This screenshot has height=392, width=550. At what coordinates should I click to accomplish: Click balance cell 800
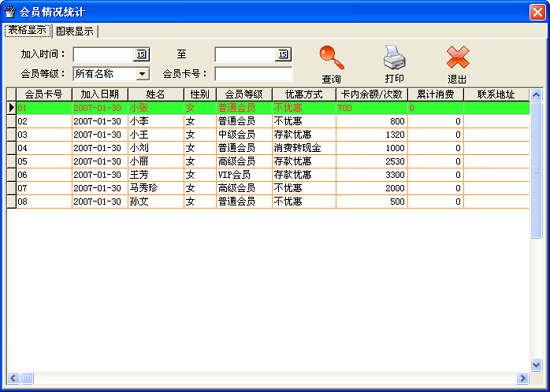pos(371,121)
